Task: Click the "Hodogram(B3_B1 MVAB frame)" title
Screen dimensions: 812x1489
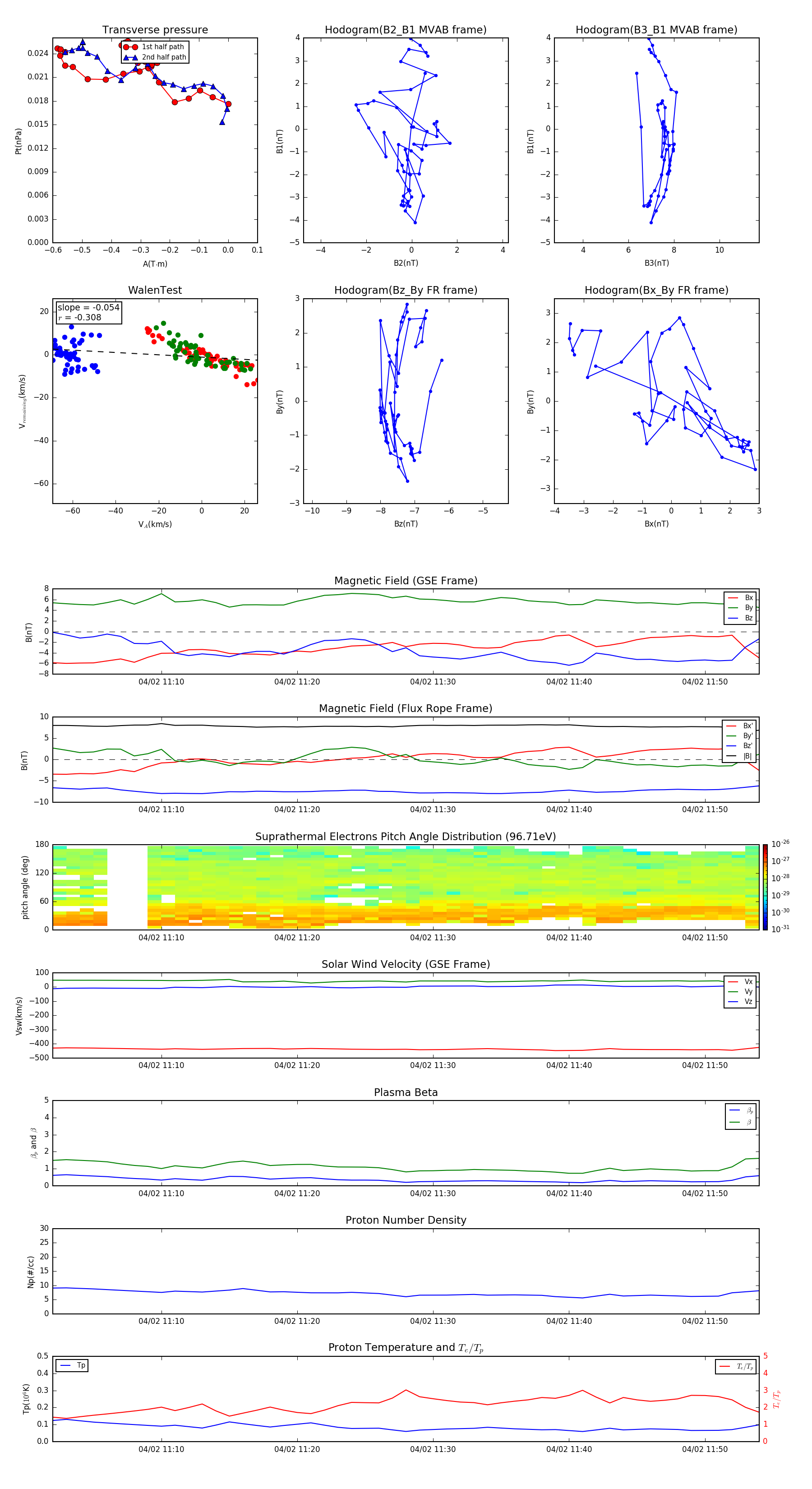Action: point(656,30)
